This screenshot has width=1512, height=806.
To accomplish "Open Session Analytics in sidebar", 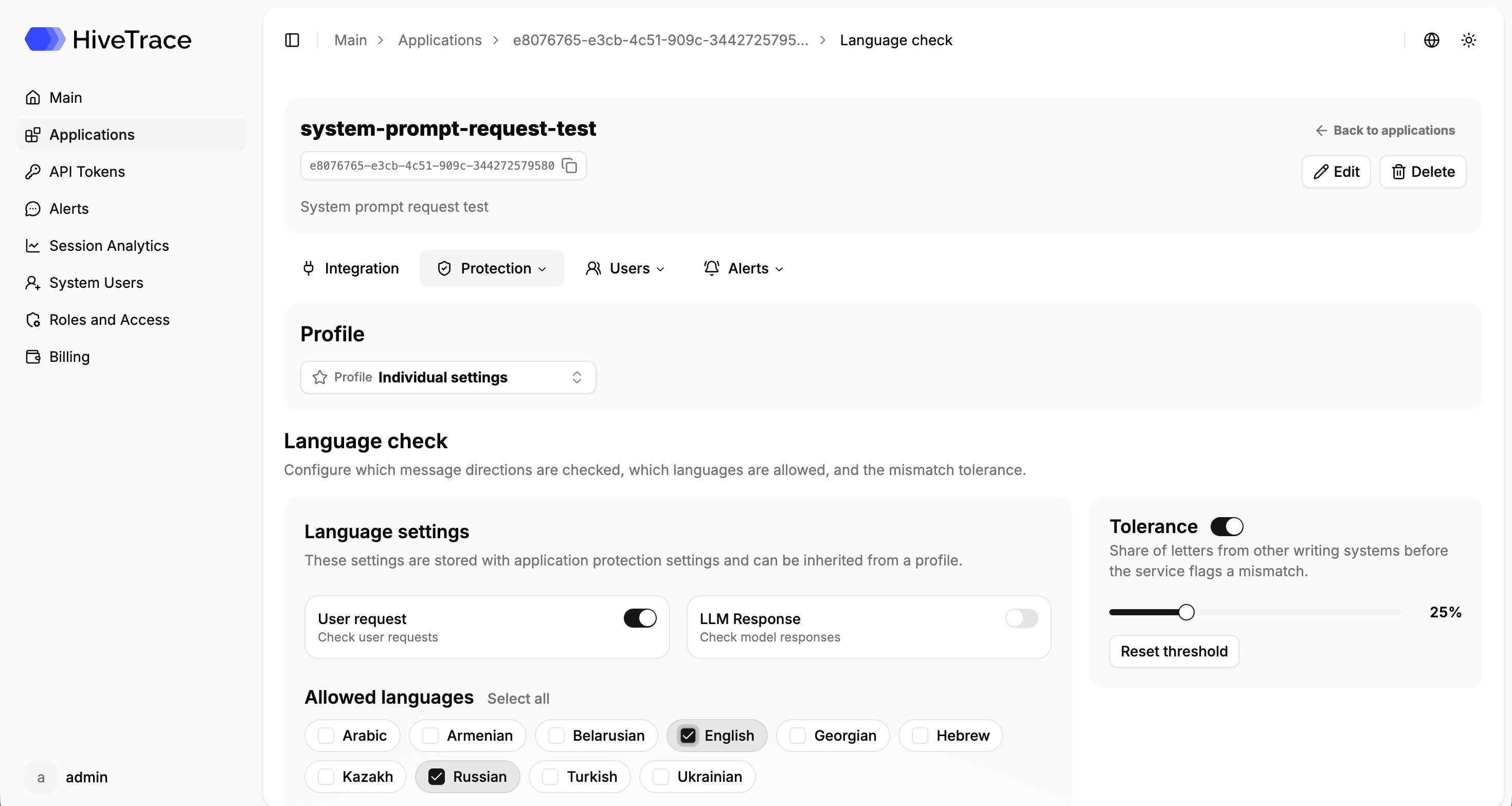I will [132, 245].
